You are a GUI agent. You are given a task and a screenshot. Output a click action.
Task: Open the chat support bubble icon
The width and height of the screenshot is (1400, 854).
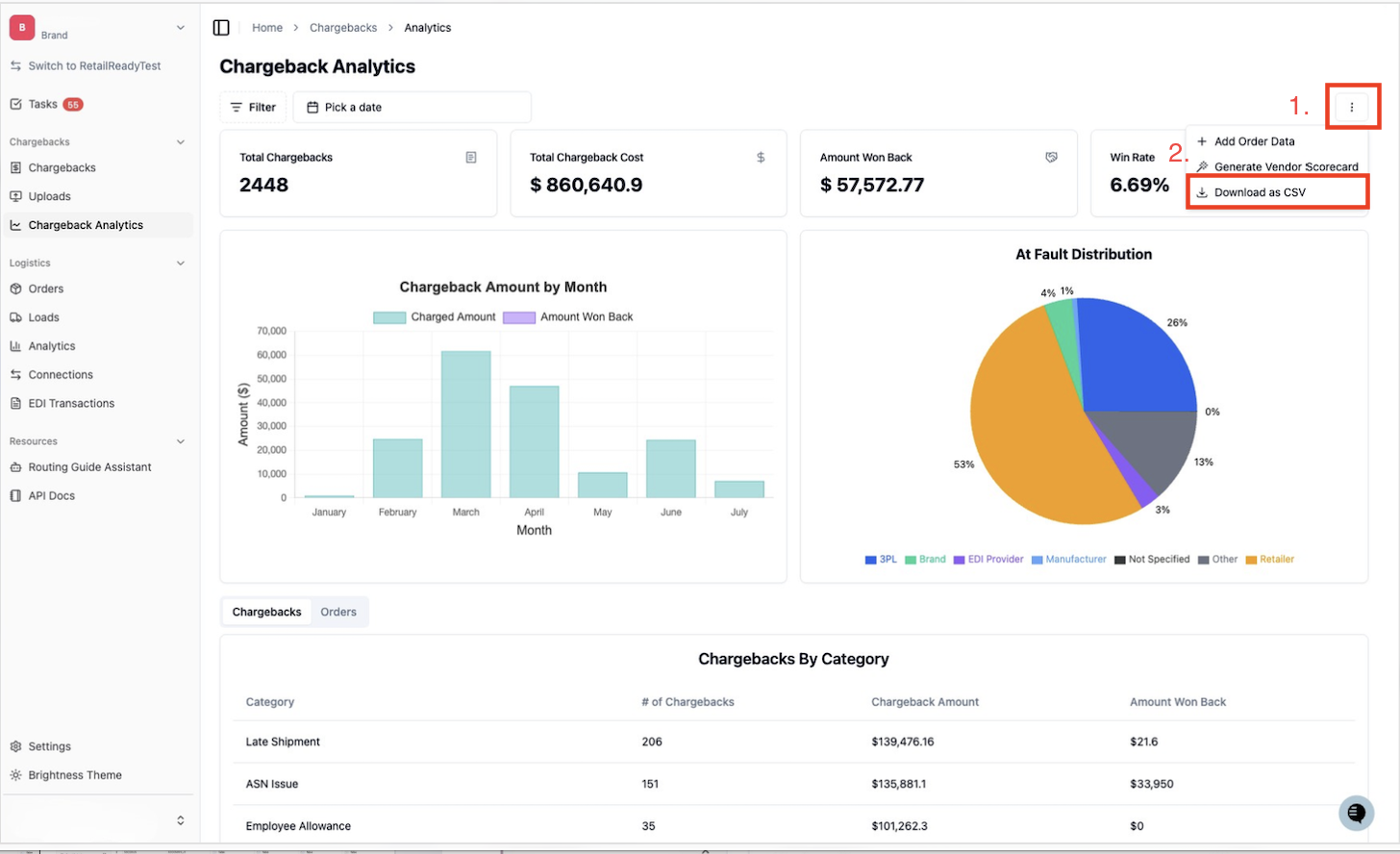pos(1356,813)
